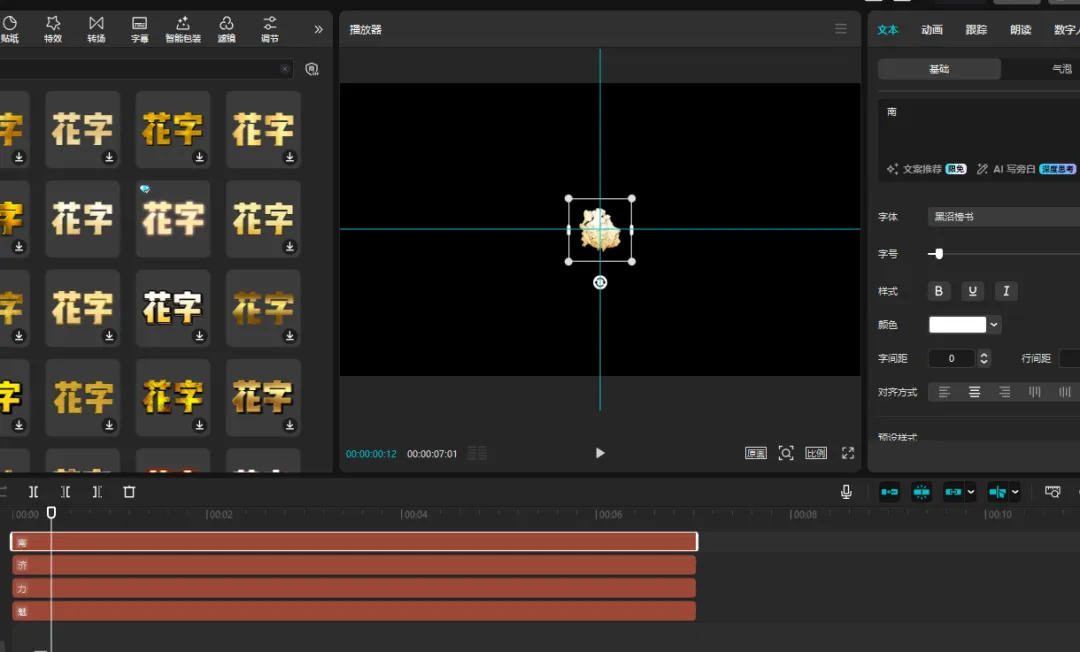Click the current timecode 00:00:00:12
This screenshot has width=1080, height=652.
click(x=371, y=454)
